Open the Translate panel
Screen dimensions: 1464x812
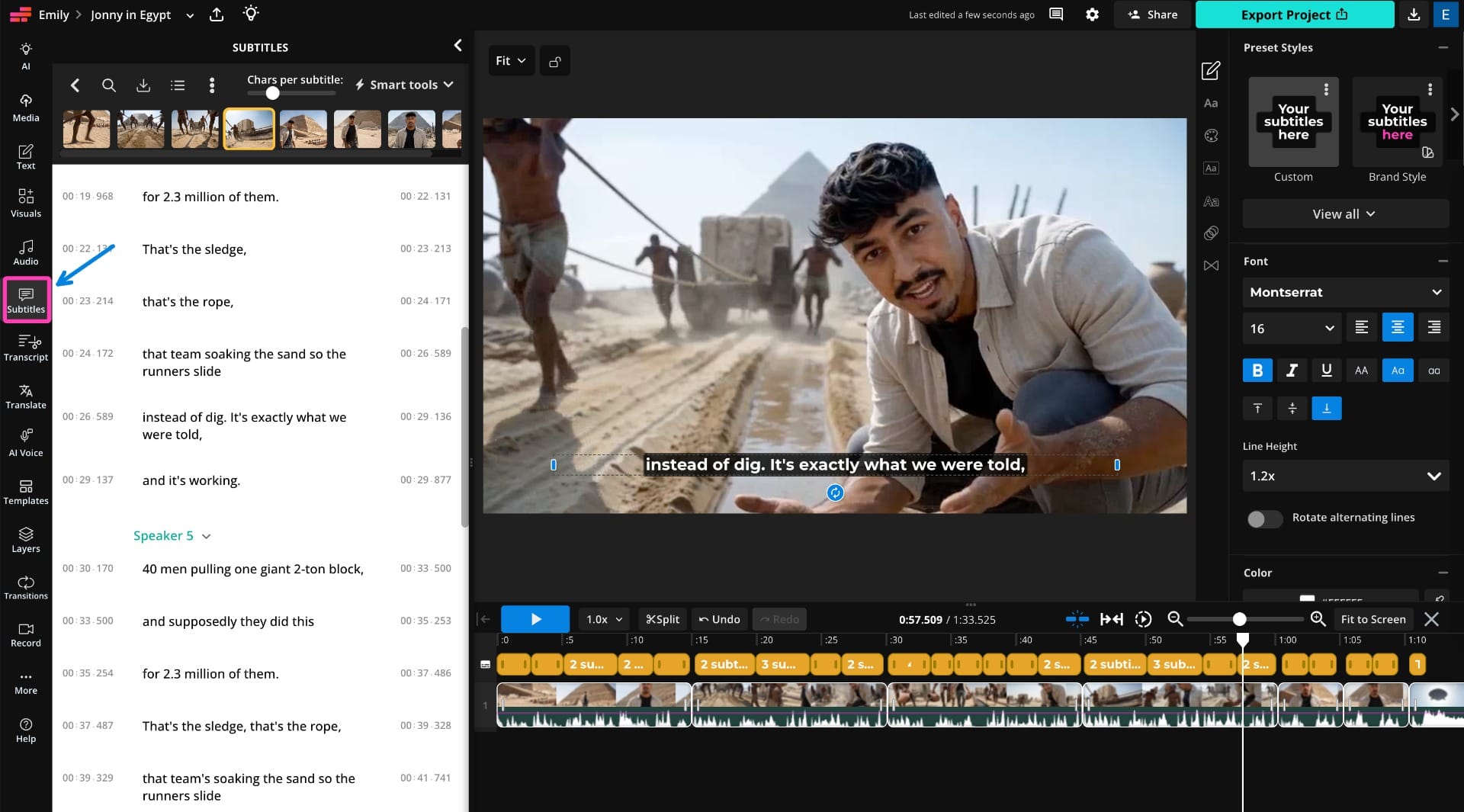pos(26,396)
